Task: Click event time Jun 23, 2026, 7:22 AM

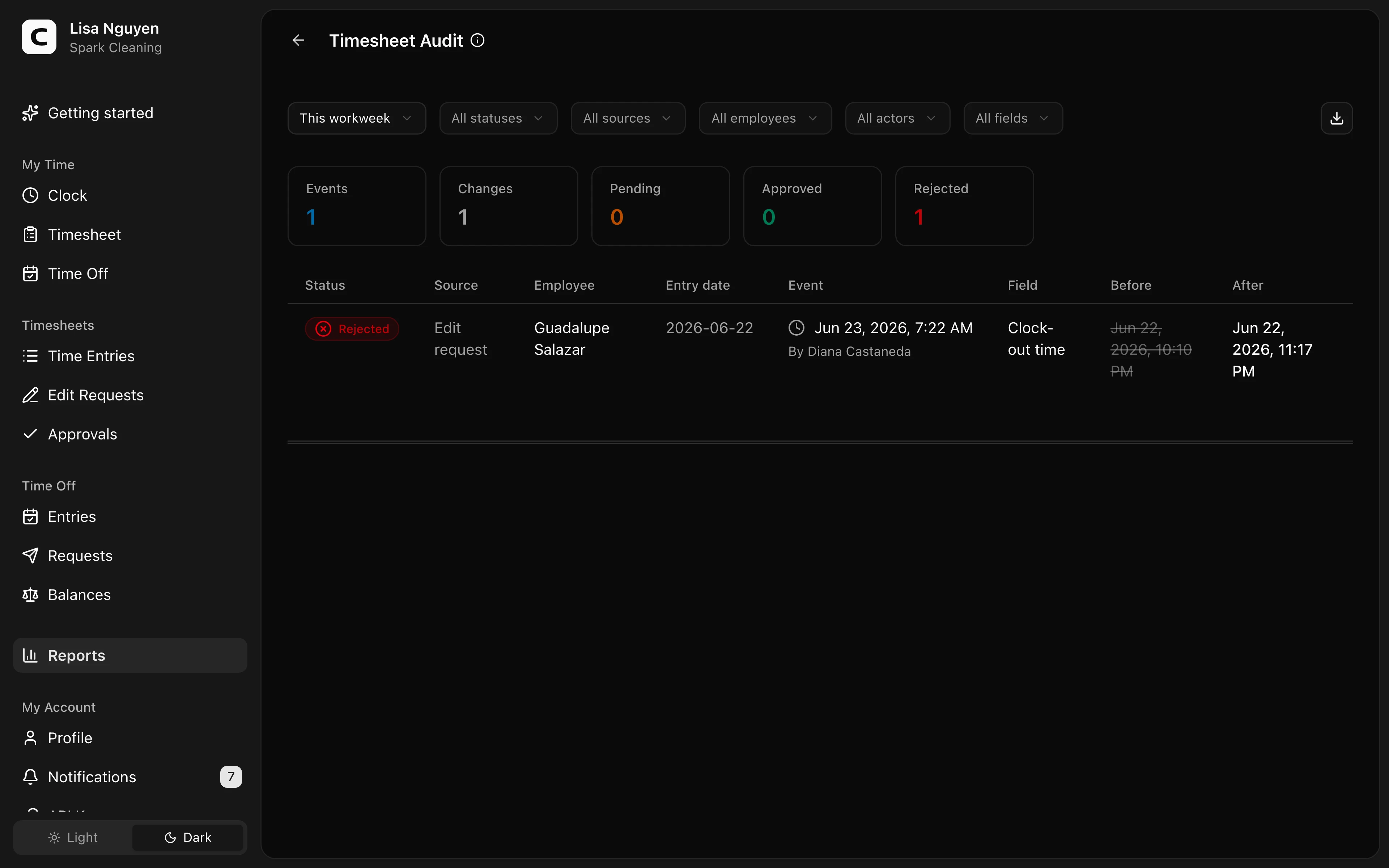Action: [x=893, y=328]
